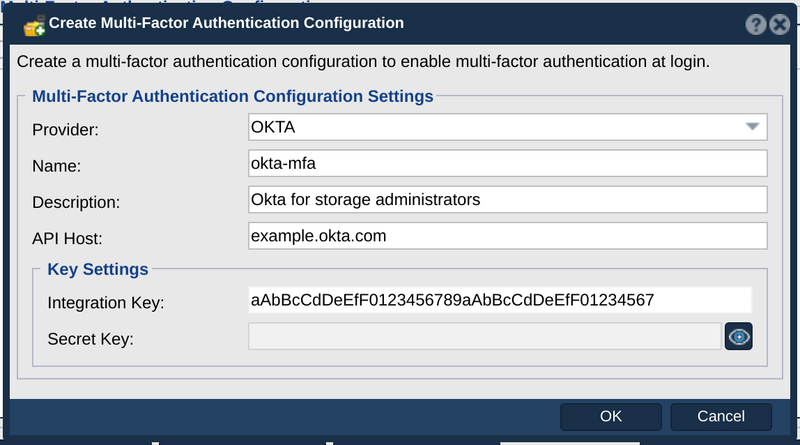Image resolution: width=800 pixels, height=445 pixels.
Task: Click the dialog instruction text about login
Action: pyautogui.click(x=363, y=62)
